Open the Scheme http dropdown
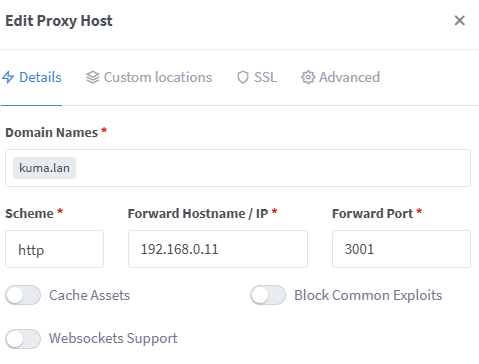 coord(54,249)
